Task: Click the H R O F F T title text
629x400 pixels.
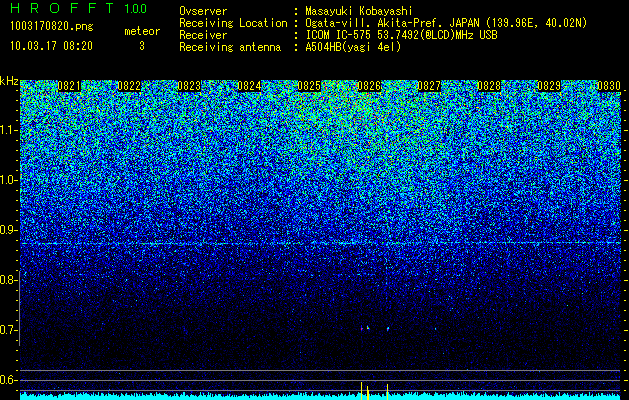Action: (x=63, y=8)
